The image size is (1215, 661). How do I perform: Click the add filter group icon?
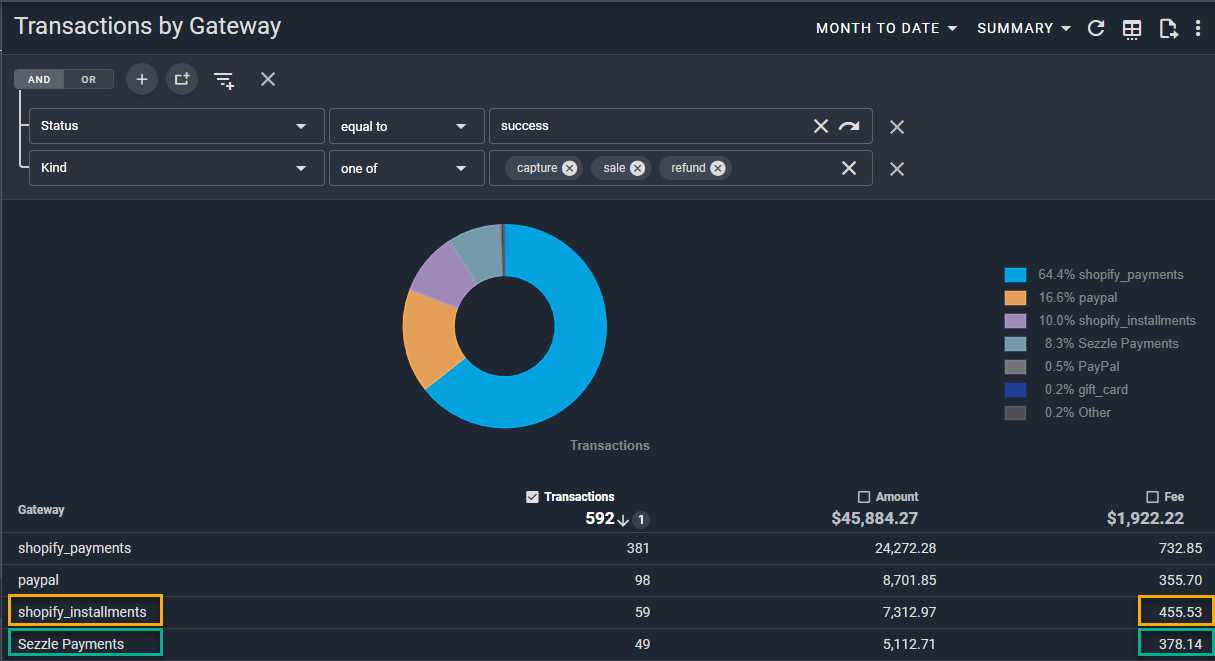point(181,79)
